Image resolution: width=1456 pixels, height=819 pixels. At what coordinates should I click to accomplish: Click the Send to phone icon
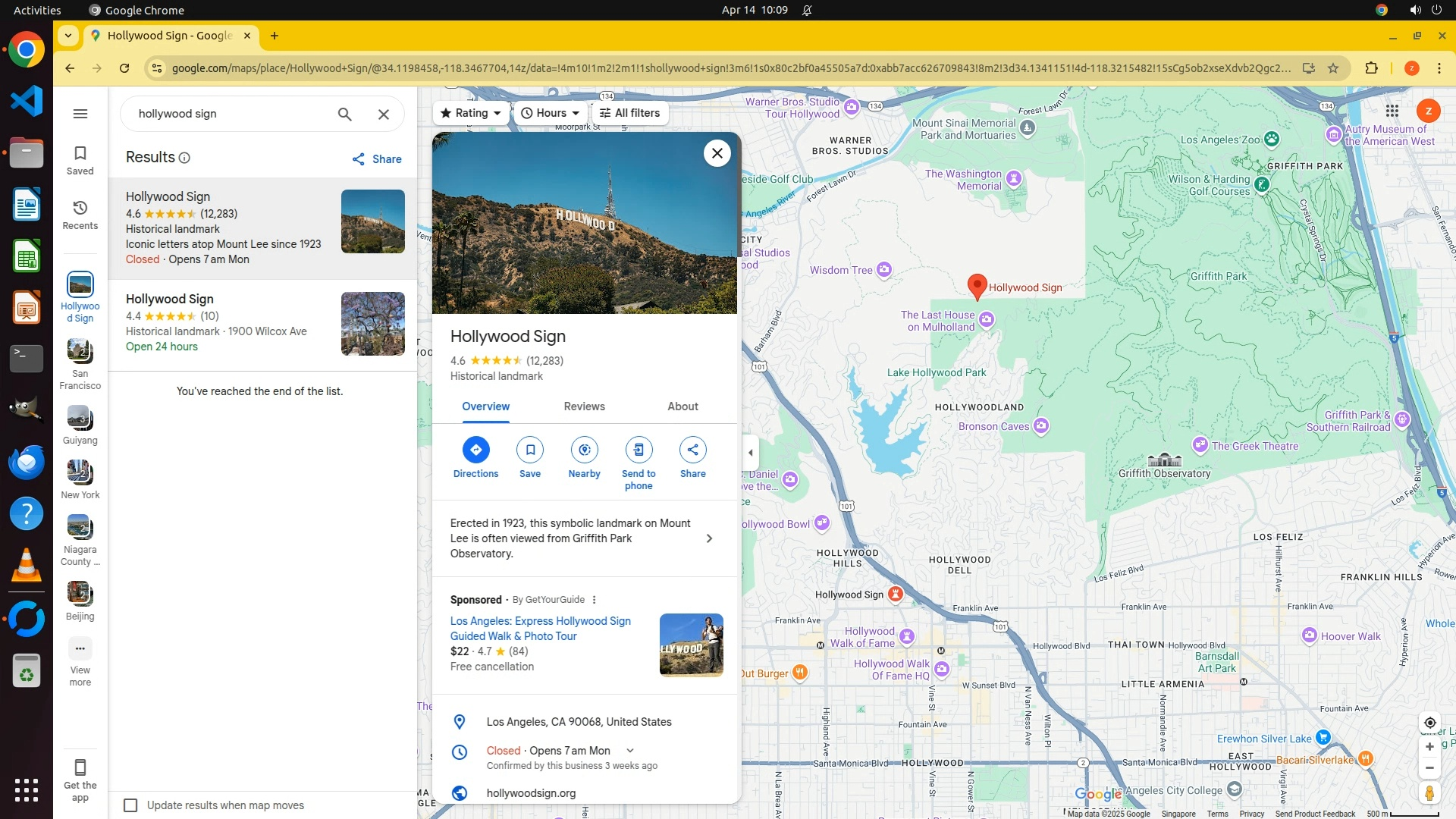pyautogui.click(x=639, y=450)
